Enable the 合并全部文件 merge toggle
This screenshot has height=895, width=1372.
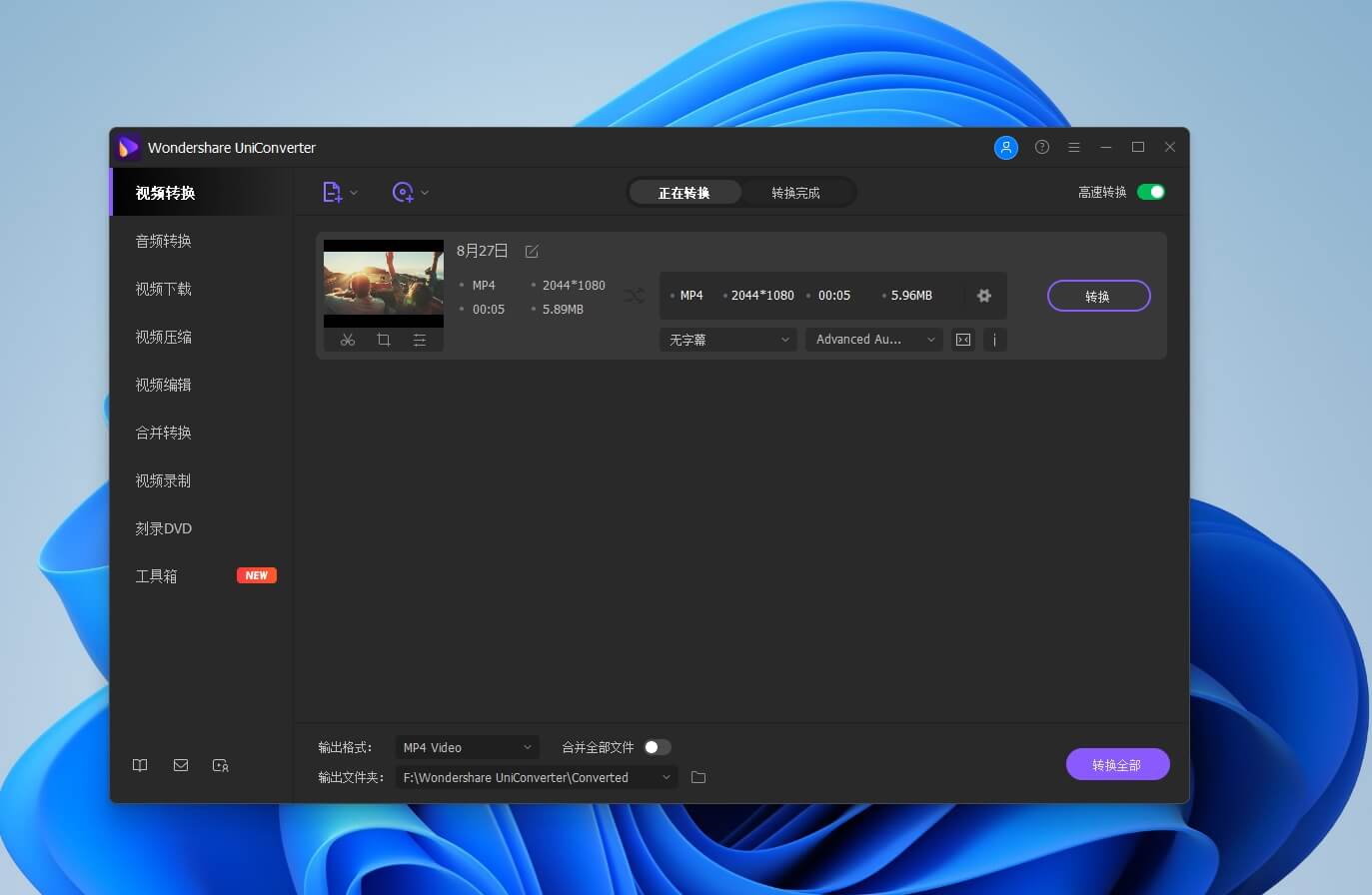click(657, 746)
